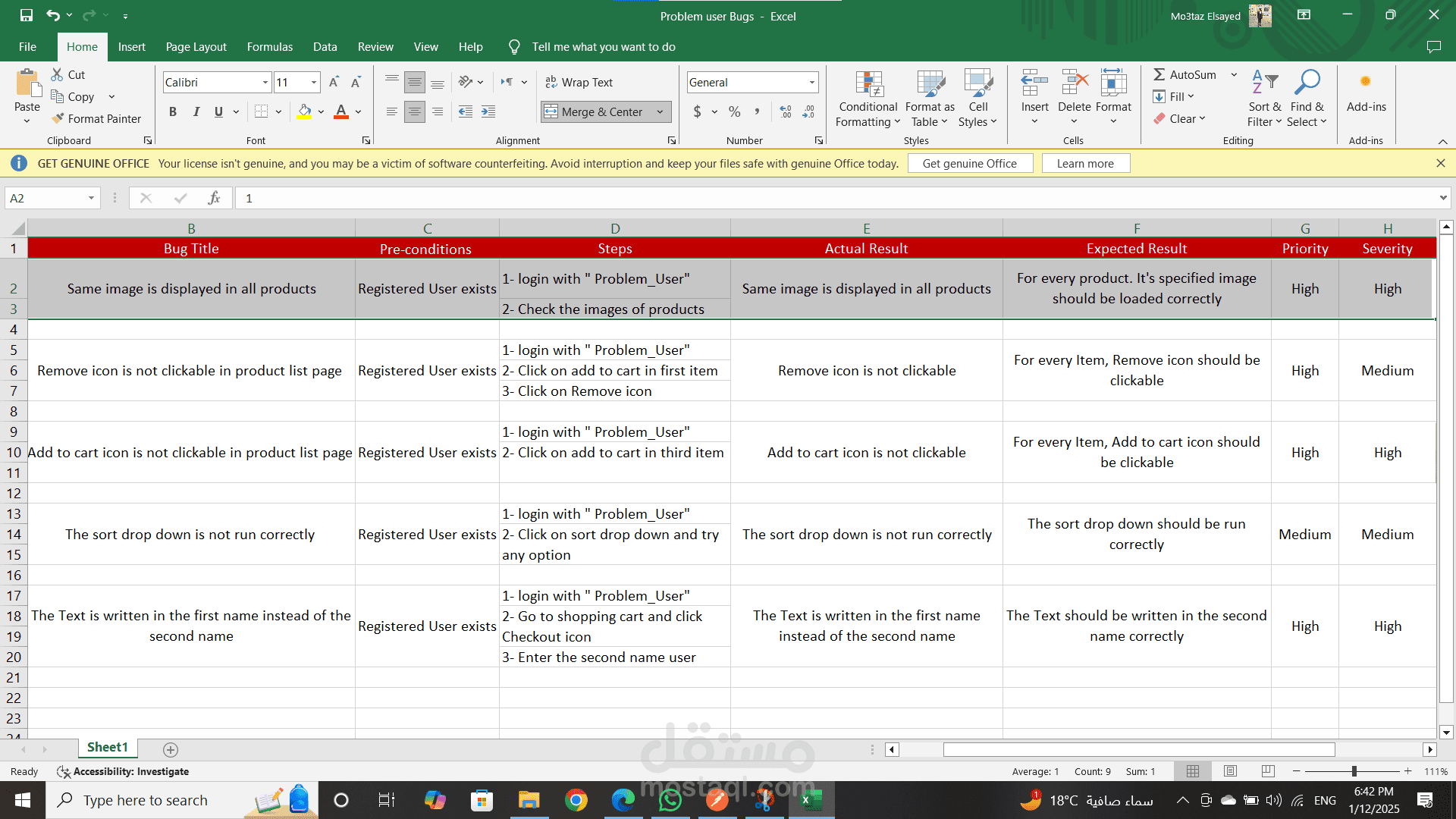This screenshot has width=1456, height=819.
Task: Click the Format Painter icon
Action: [58, 118]
